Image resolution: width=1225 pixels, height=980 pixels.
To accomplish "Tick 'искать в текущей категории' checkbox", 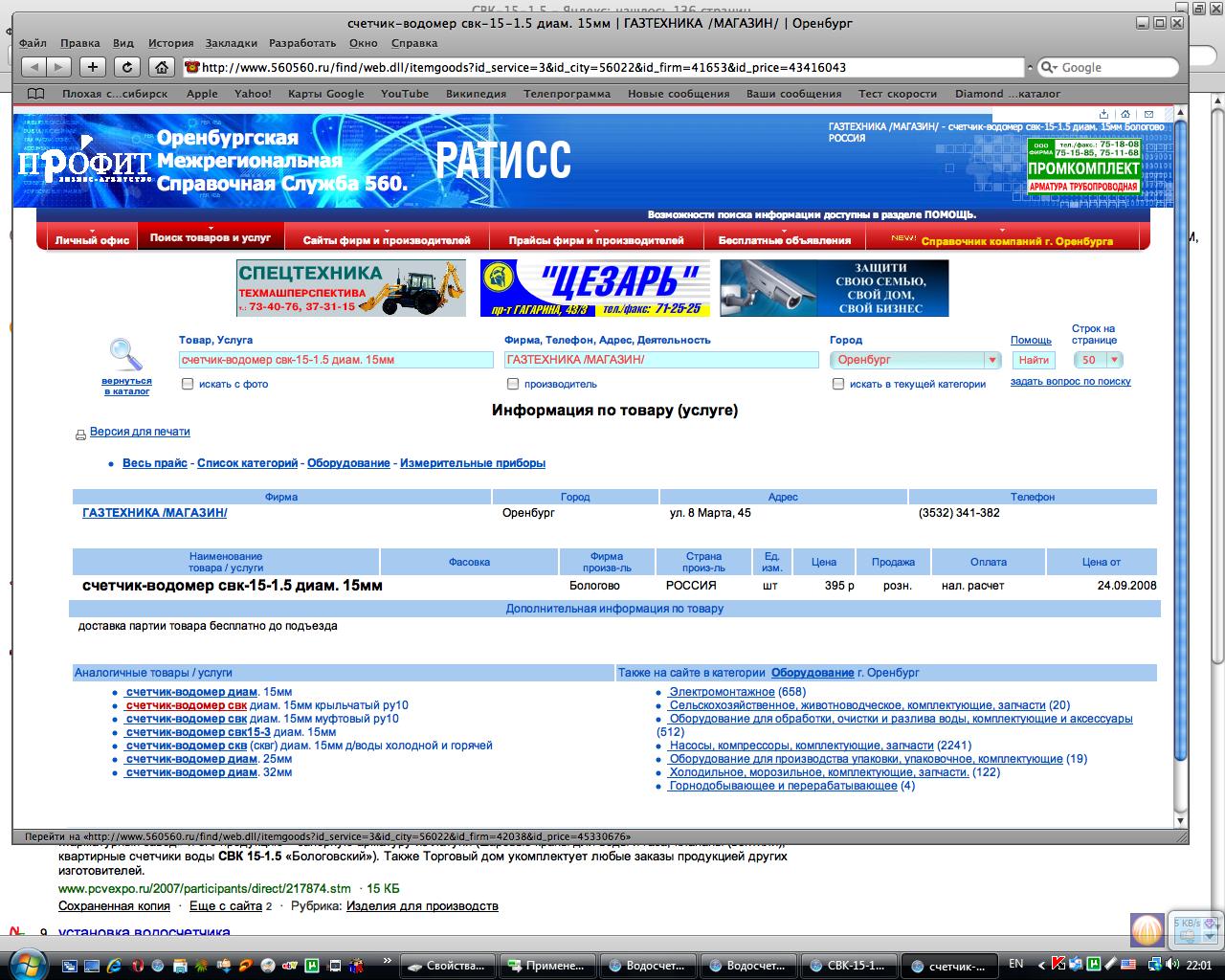I will (838, 384).
